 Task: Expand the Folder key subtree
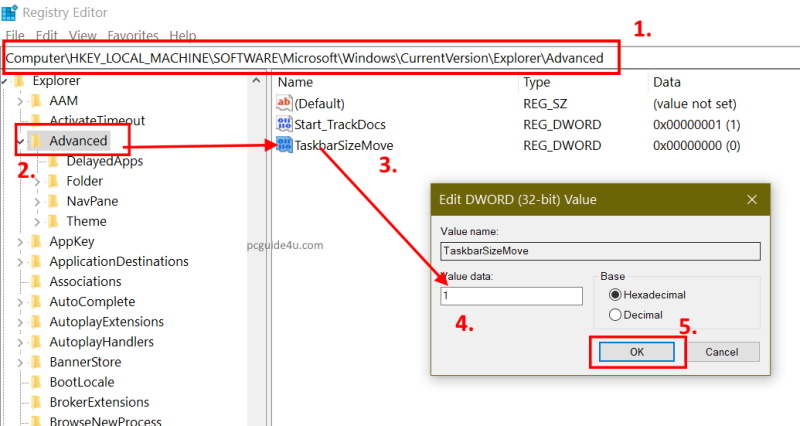click(x=38, y=181)
